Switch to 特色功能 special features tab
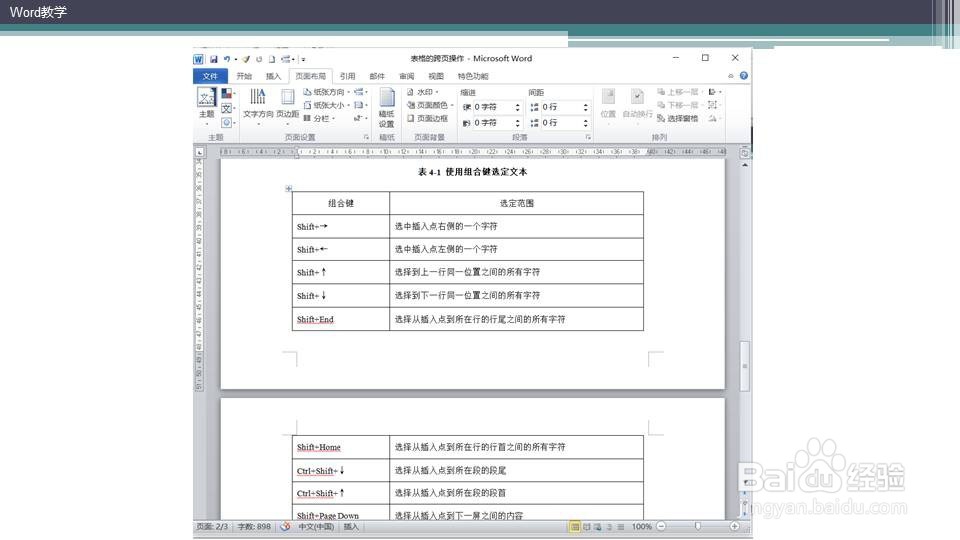The height and width of the screenshot is (540, 960). pos(473,76)
